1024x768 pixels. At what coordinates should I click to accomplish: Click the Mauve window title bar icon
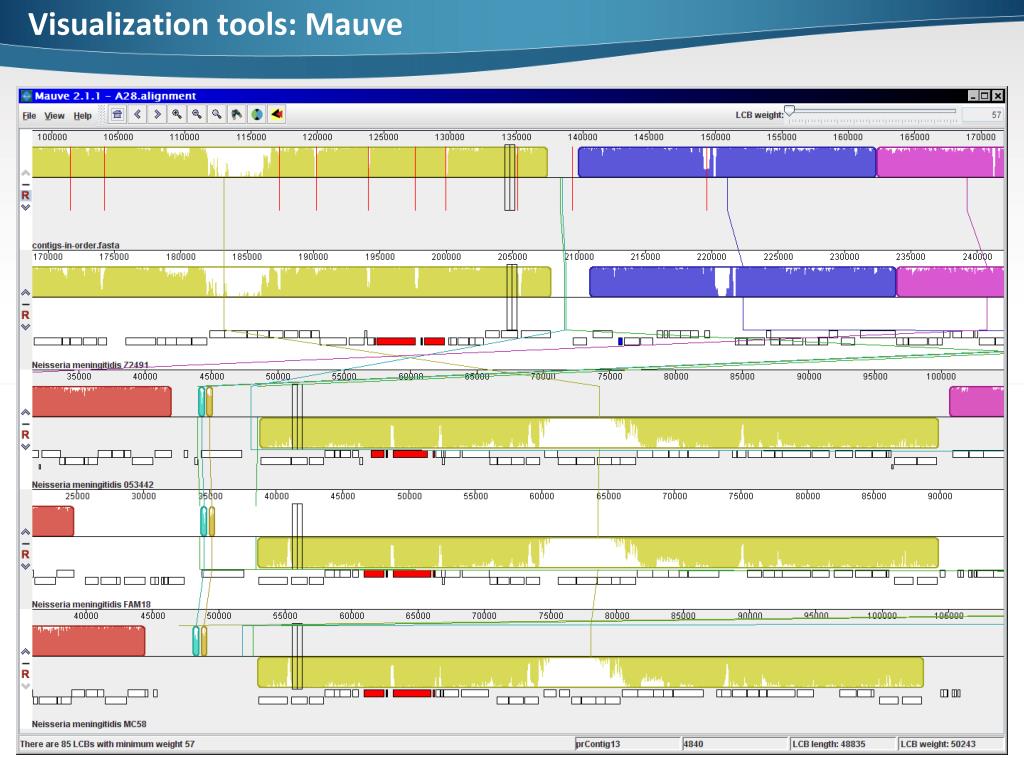point(27,96)
